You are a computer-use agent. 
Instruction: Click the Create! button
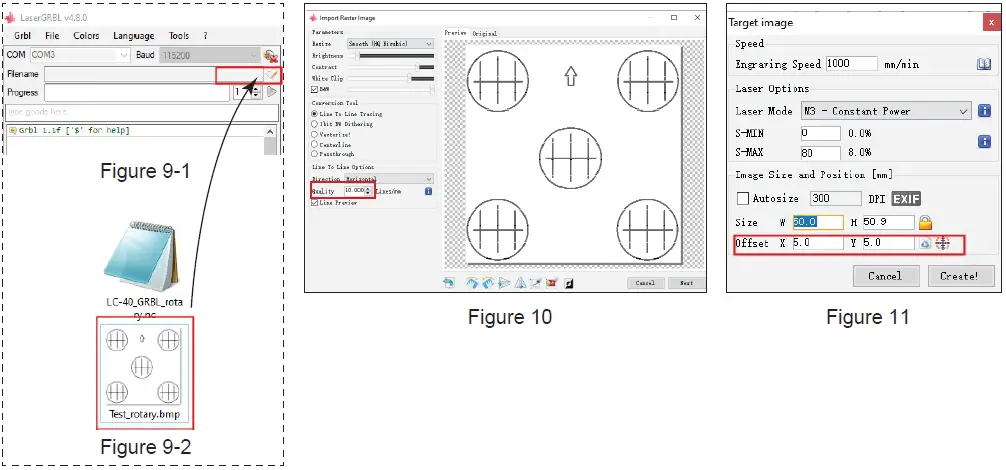[961, 276]
